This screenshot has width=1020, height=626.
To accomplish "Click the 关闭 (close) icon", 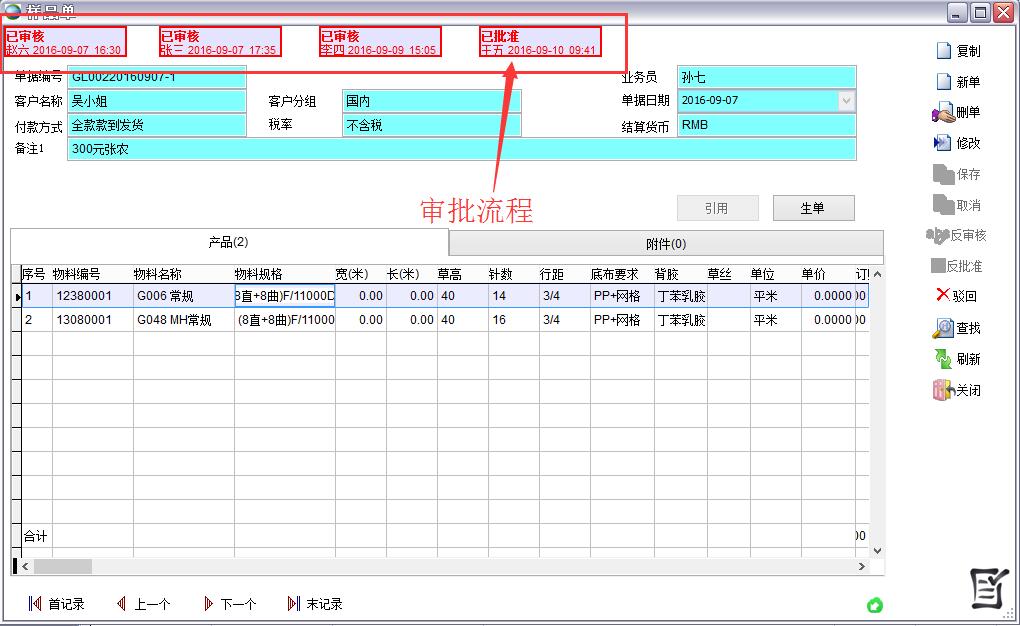I will pyautogui.click(x=958, y=391).
